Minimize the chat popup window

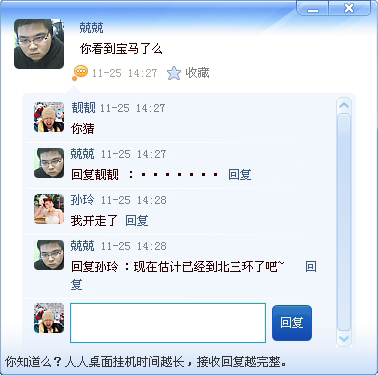pyautogui.click(x=313, y=8)
